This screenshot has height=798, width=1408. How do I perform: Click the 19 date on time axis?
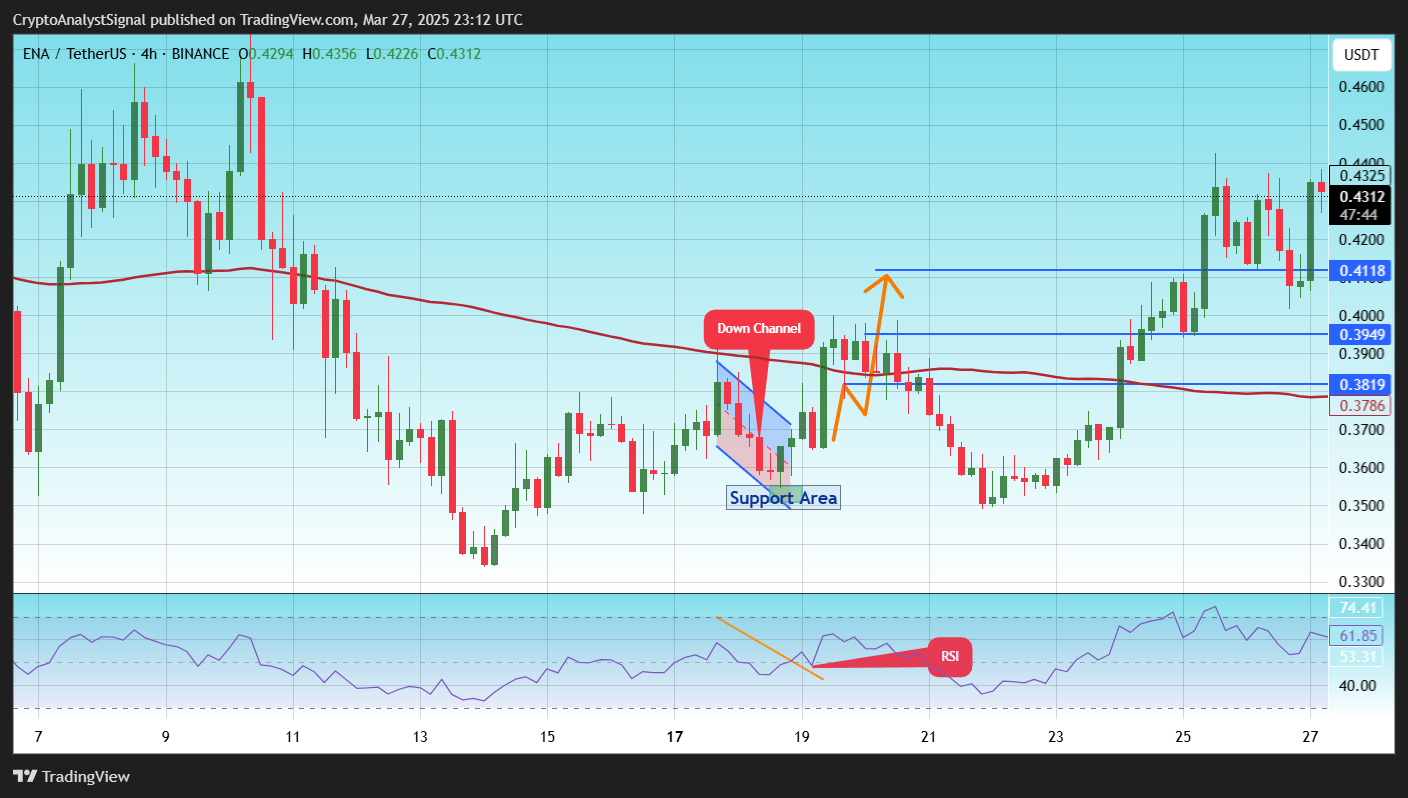coord(801,737)
